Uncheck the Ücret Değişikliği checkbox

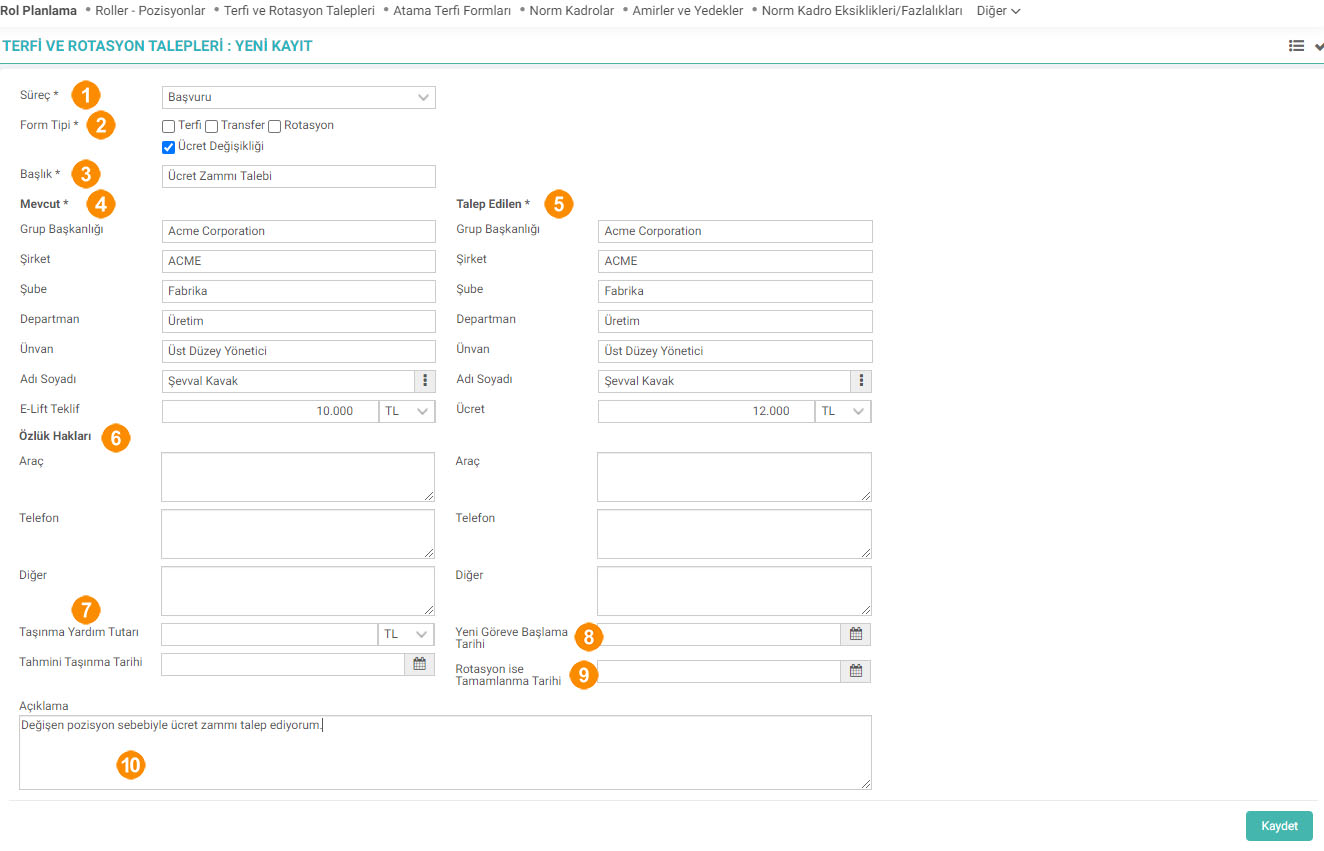(168, 148)
